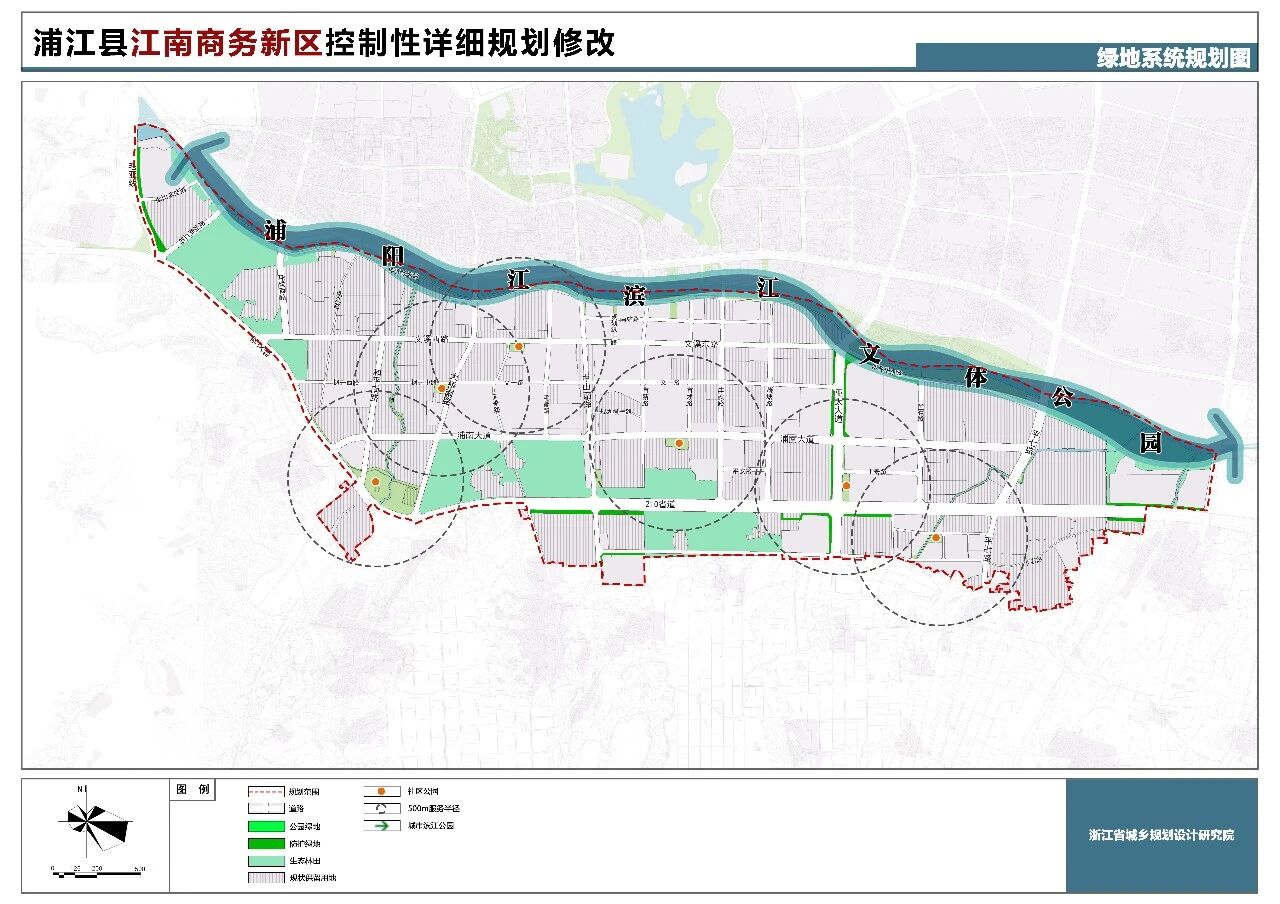Click the 浙江省城乡规划设计研究院 institute label

[1161, 835]
